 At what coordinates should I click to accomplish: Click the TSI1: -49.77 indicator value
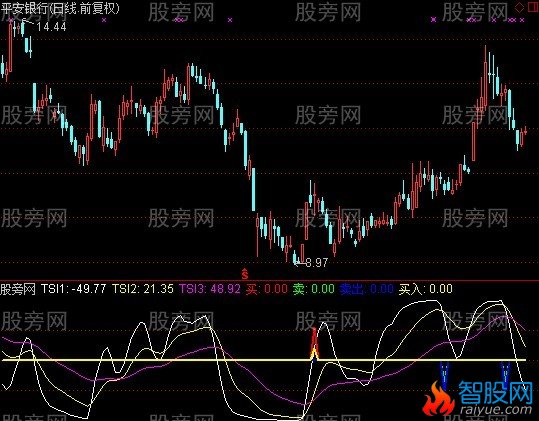click(74, 289)
